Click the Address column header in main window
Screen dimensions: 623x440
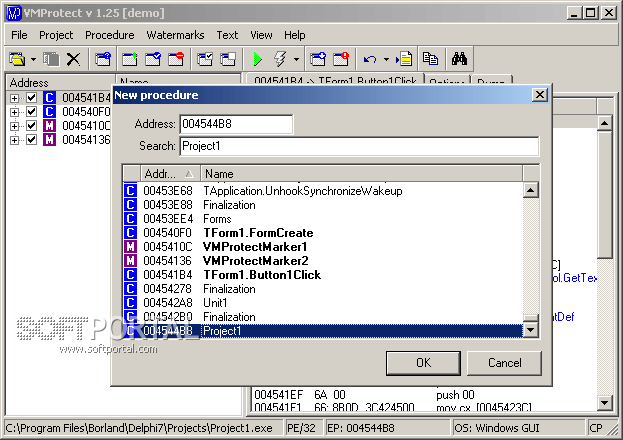pos(60,82)
